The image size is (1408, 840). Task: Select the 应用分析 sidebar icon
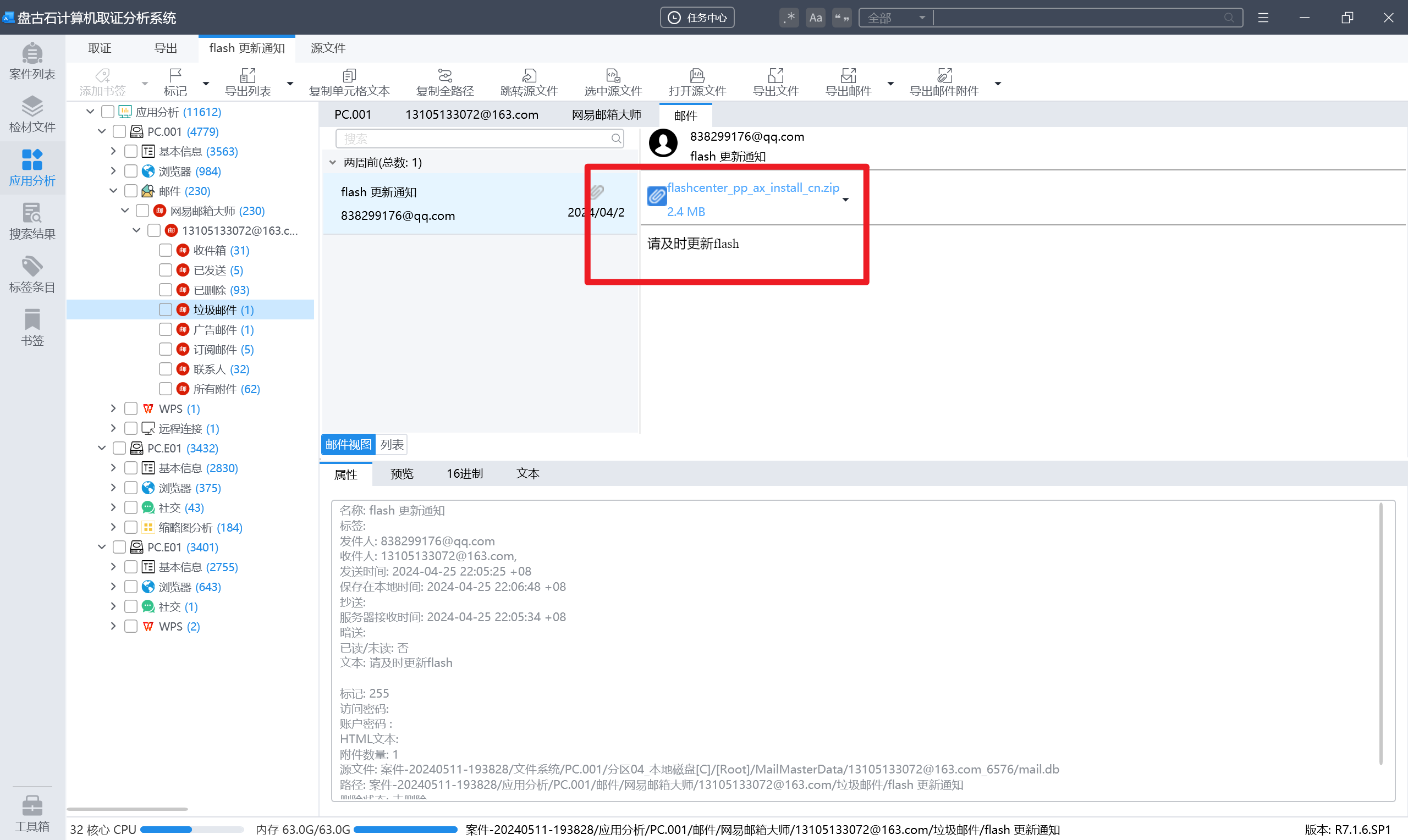pos(32,168)
